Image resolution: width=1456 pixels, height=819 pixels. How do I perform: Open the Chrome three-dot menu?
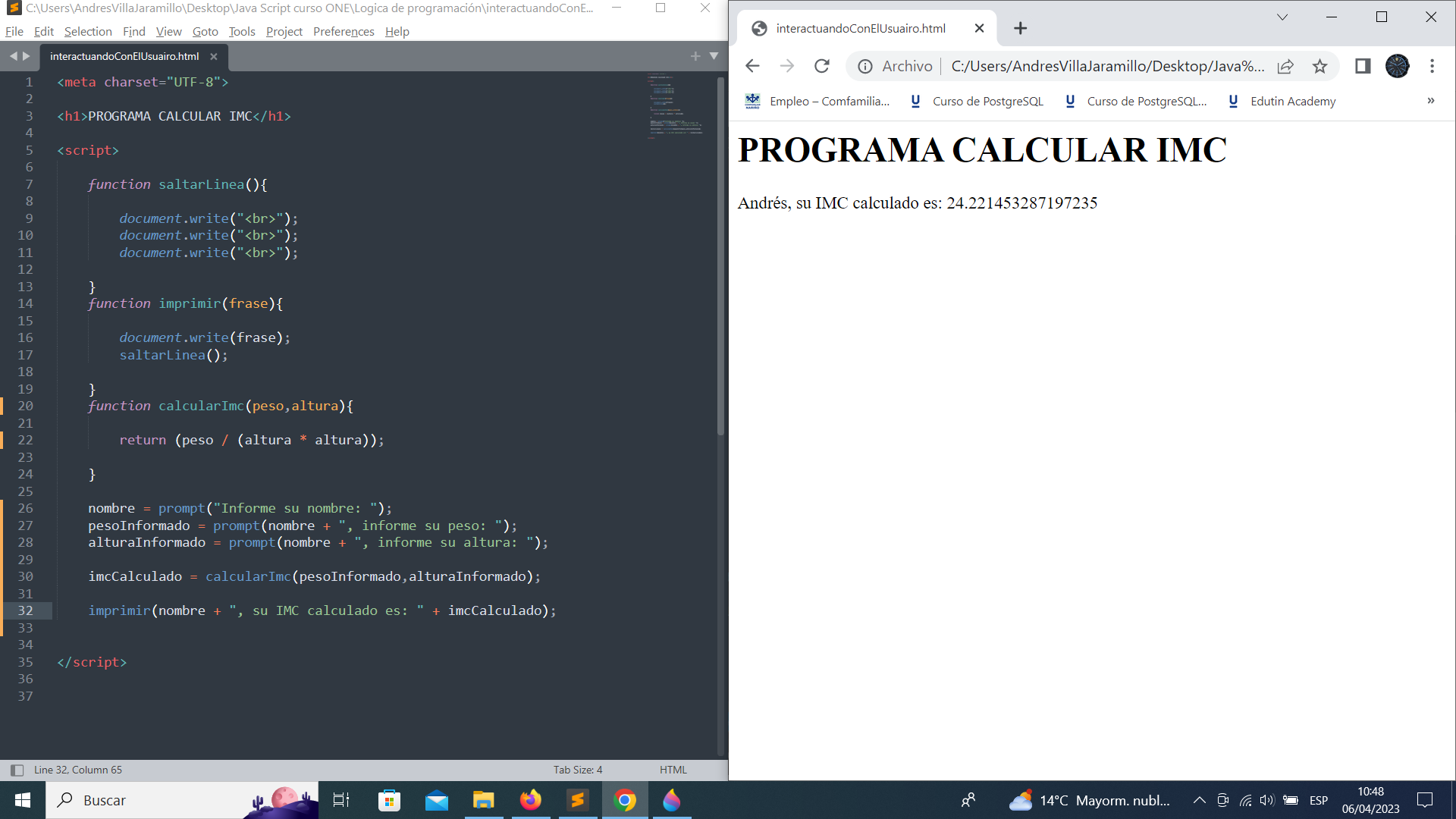click(x=1432, y=66)
